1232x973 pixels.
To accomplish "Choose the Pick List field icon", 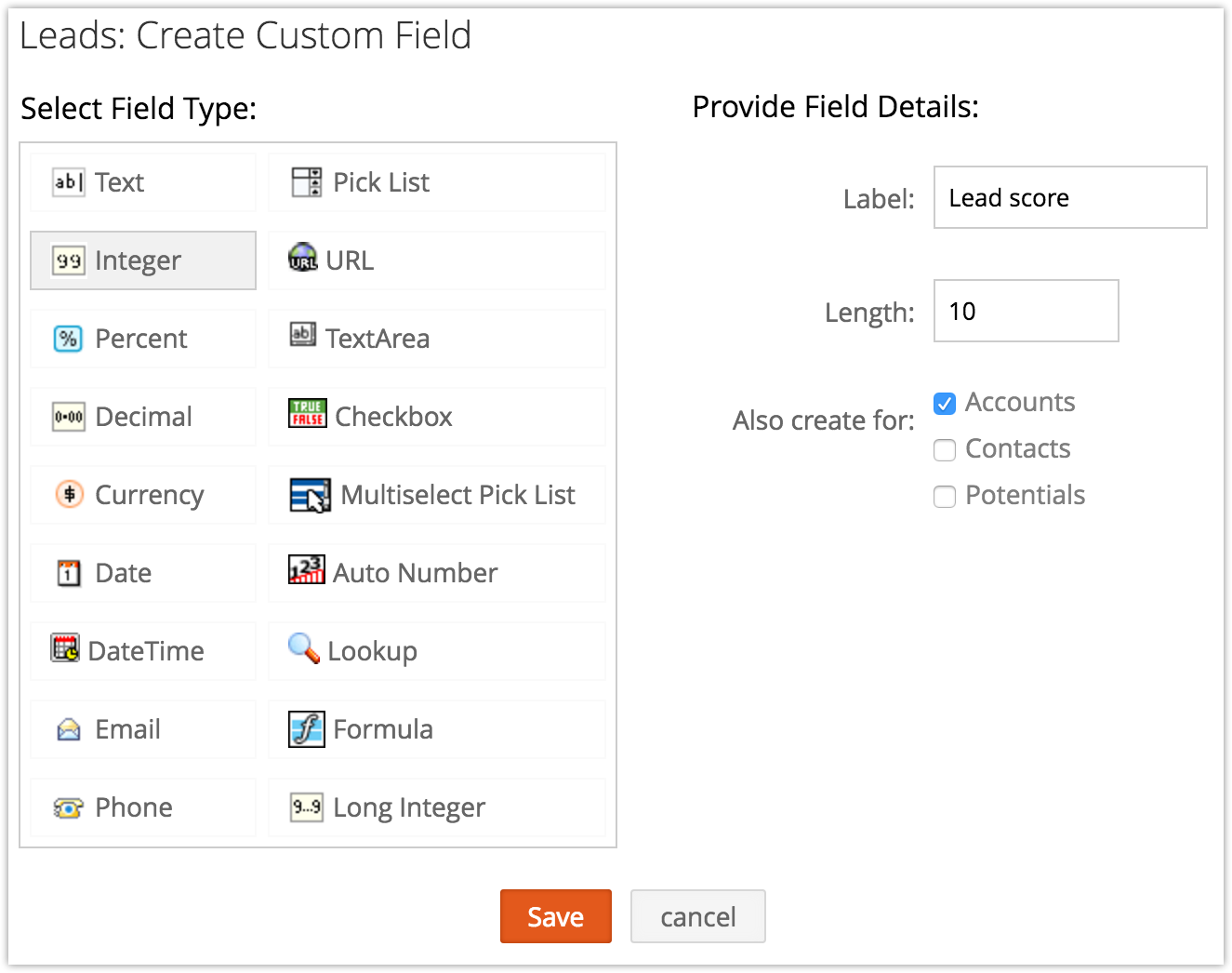I will click(306, 182).
